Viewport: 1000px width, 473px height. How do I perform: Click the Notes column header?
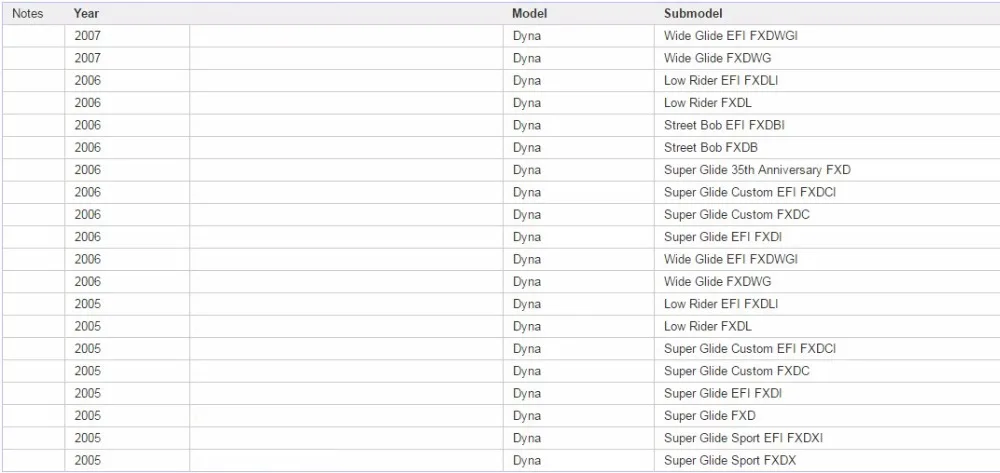click(x=28, y=13)
